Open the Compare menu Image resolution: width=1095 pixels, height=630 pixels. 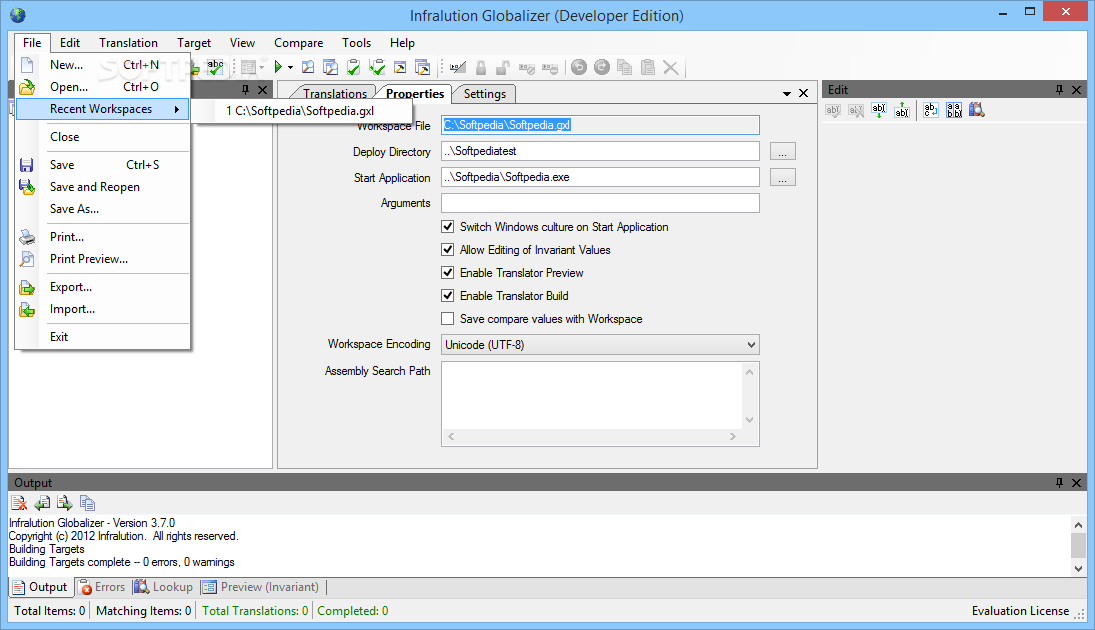click(x=298, y=43)
